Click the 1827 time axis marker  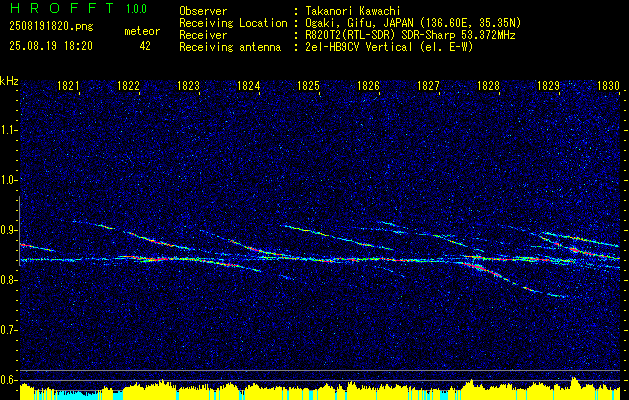pyautogui.click(x=428, y=85)
